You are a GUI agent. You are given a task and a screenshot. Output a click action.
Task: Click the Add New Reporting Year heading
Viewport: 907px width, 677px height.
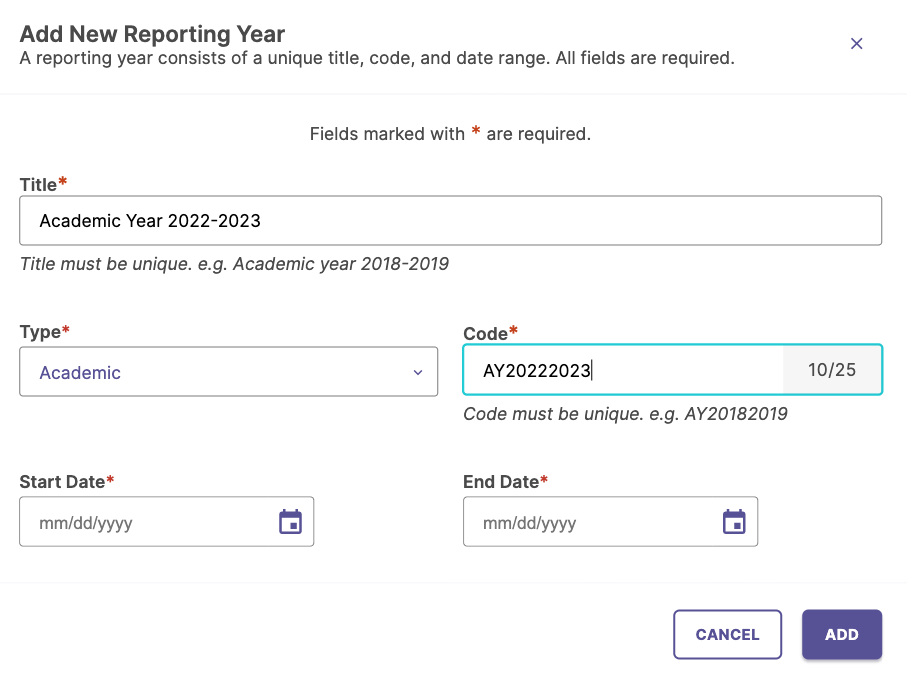tap(152, 33)
